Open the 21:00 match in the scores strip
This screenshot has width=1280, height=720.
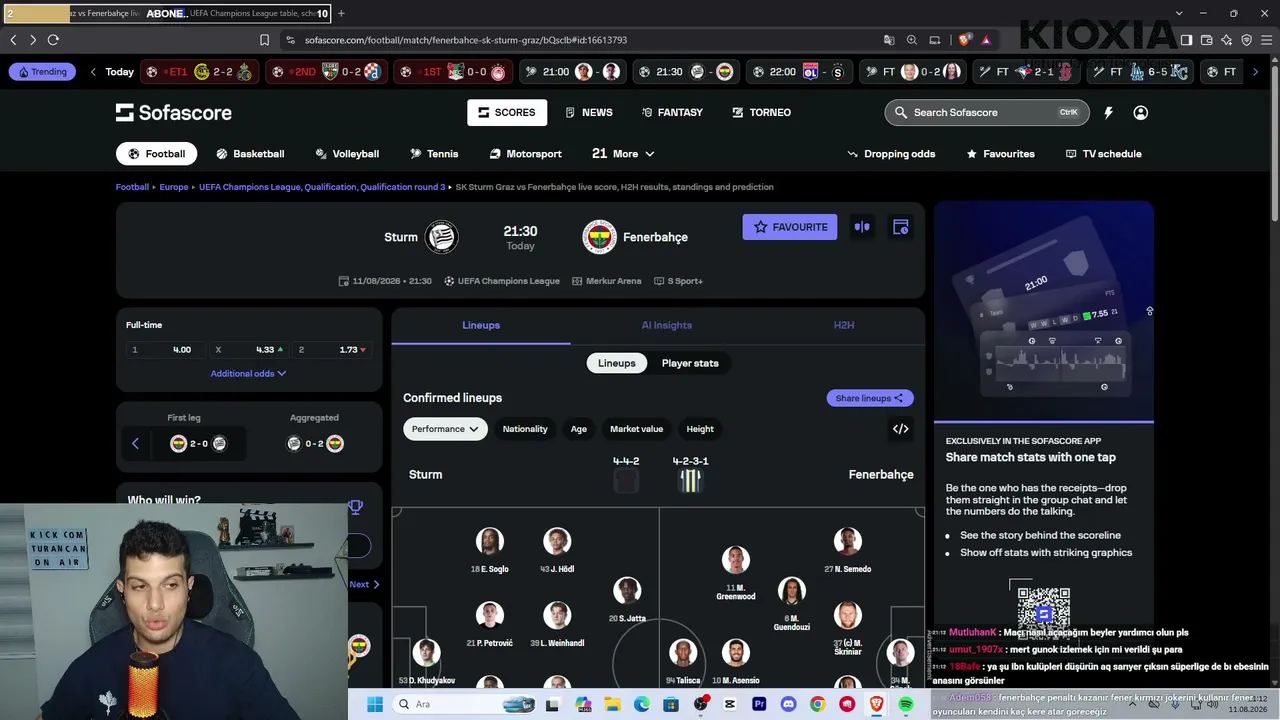(x=571, y=72)
